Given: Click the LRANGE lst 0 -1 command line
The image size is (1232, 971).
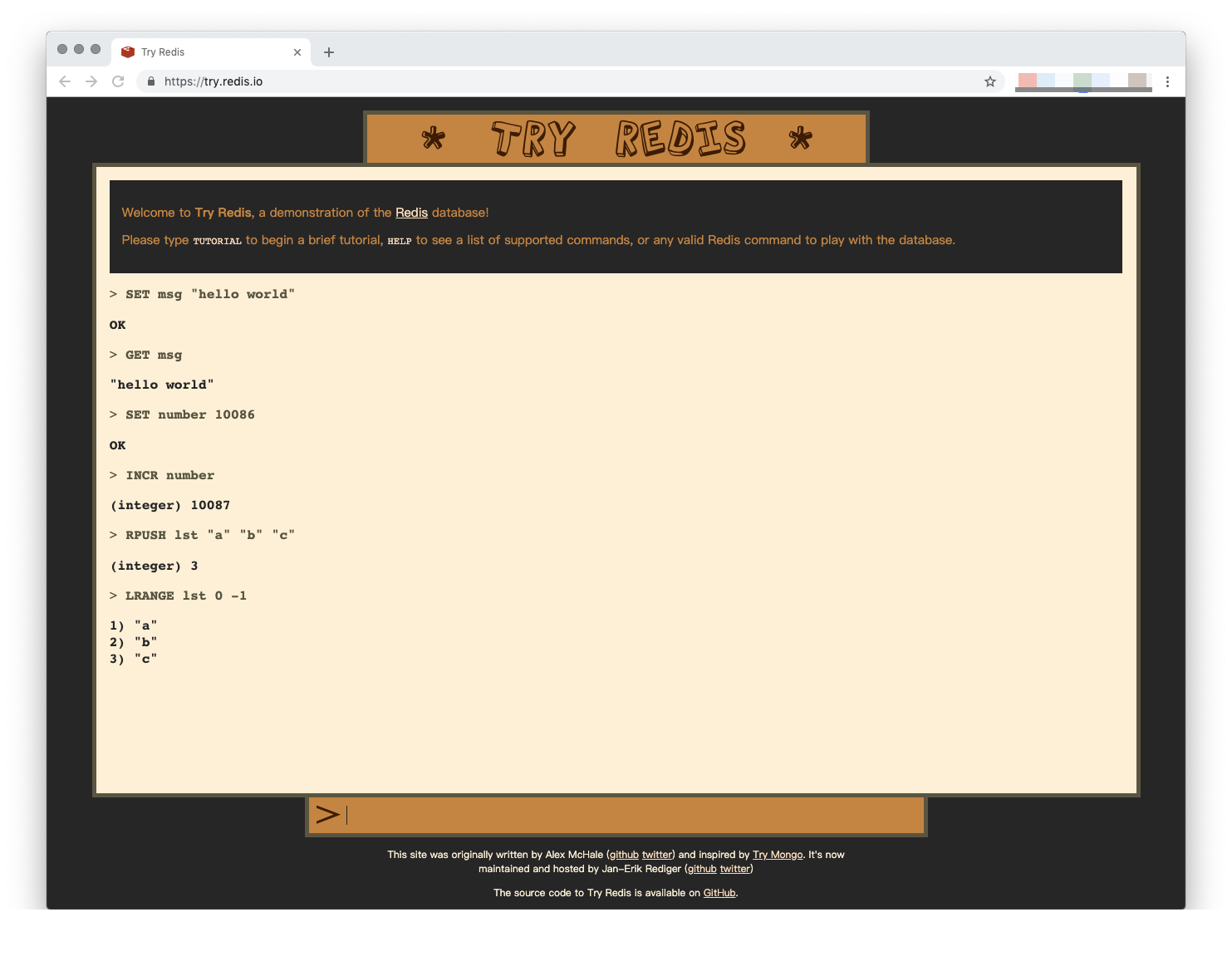Looking at the screenshot, I should (178, 596).
